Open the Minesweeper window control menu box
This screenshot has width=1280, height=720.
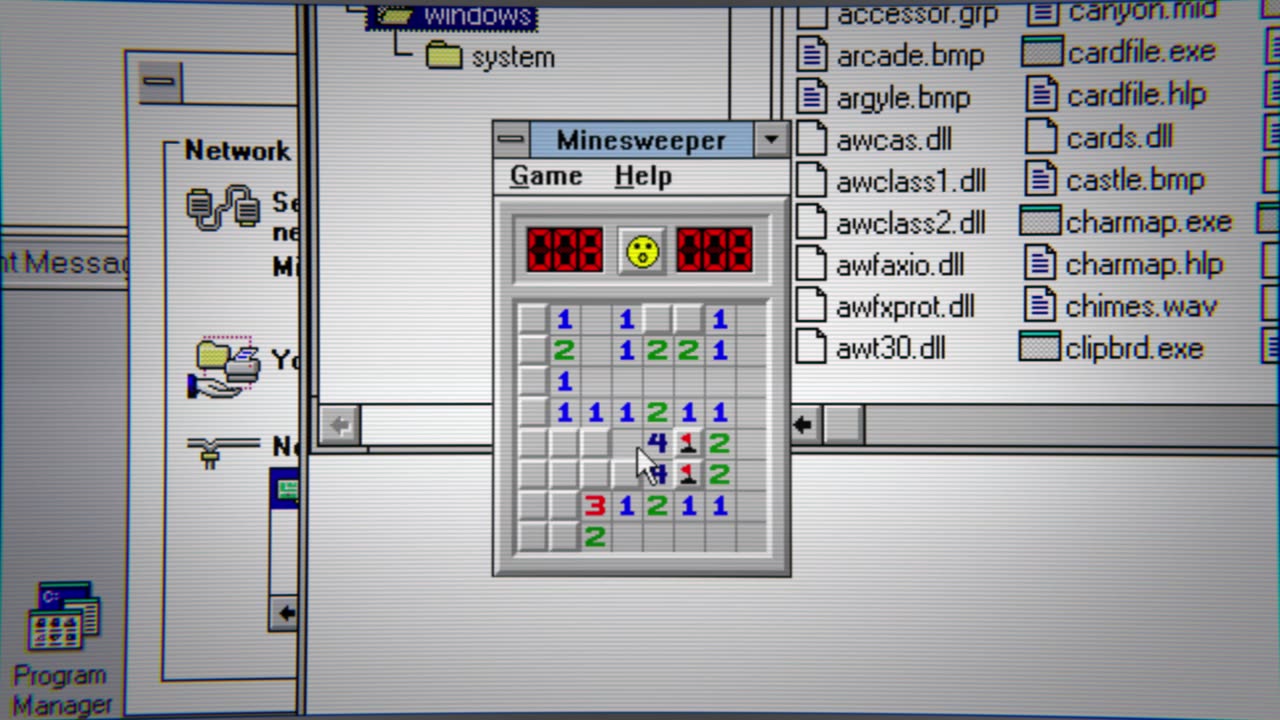[x=511, y=139]
